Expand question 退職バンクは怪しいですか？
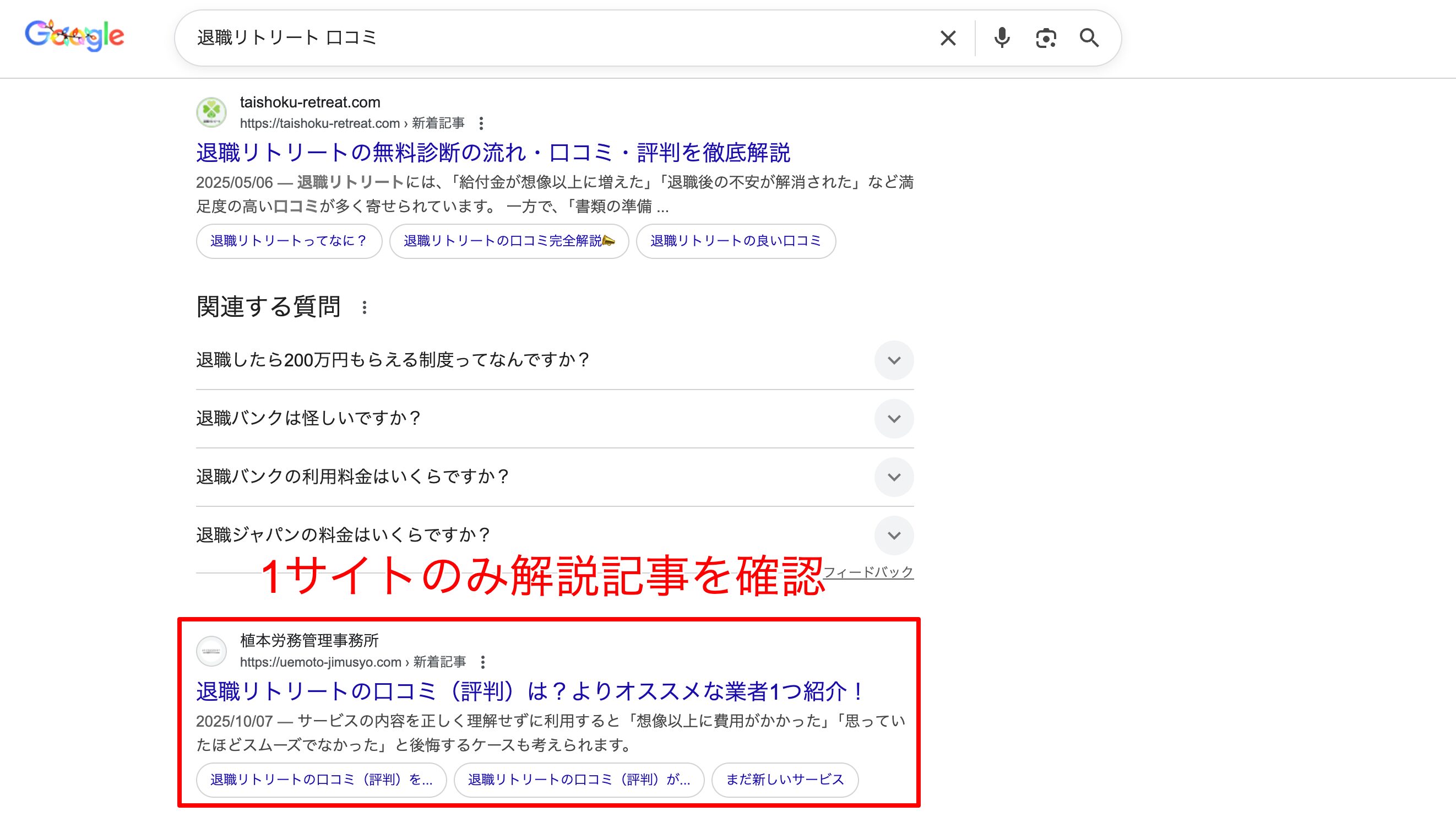The width and height of the screenshot is (1456, 822). (x=555, y=418)
